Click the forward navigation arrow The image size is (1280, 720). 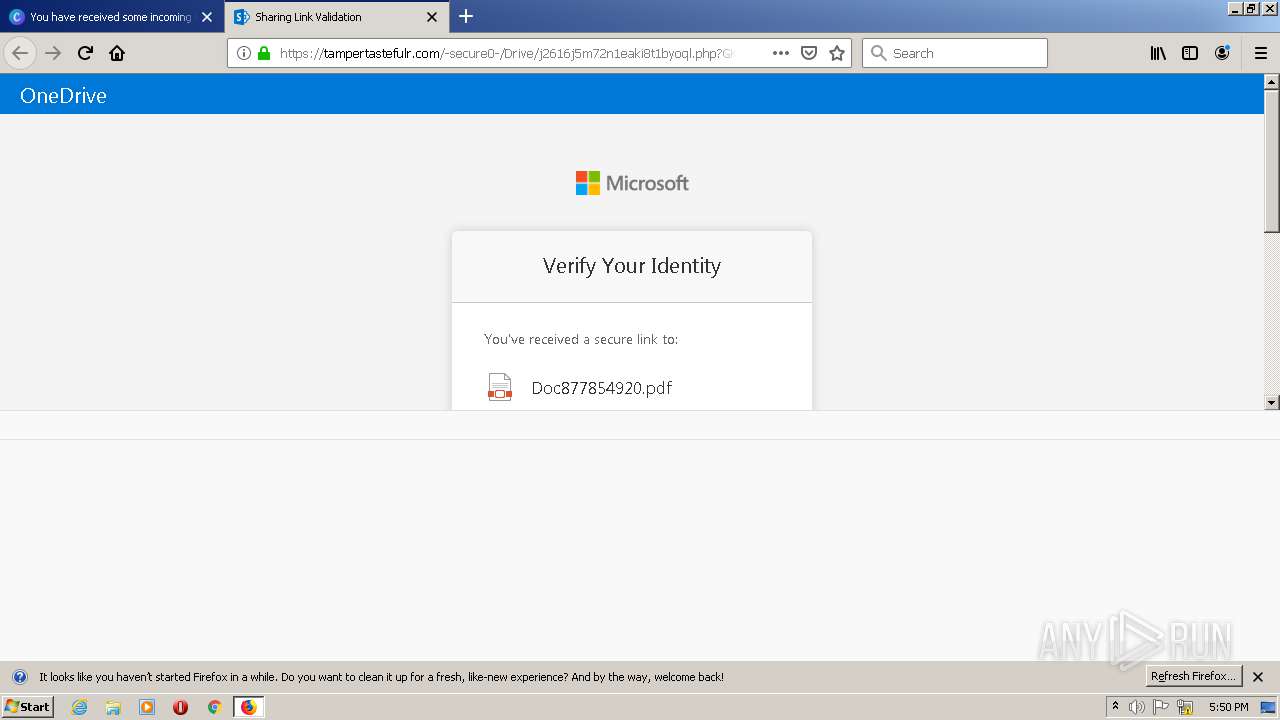pyautogui.click(x=53, y=53)
